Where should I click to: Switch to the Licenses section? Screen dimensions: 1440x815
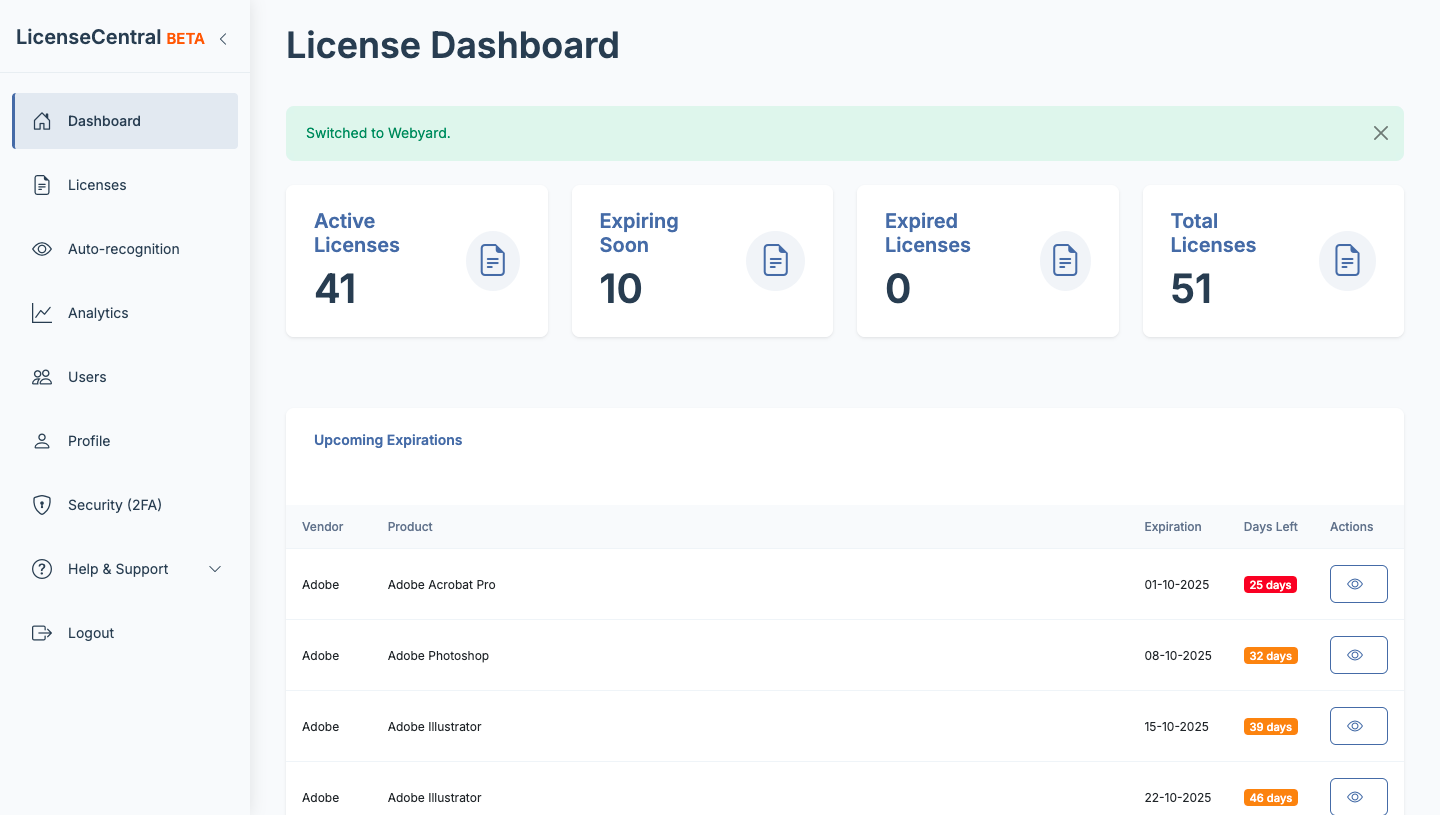[x=97, y=184]
